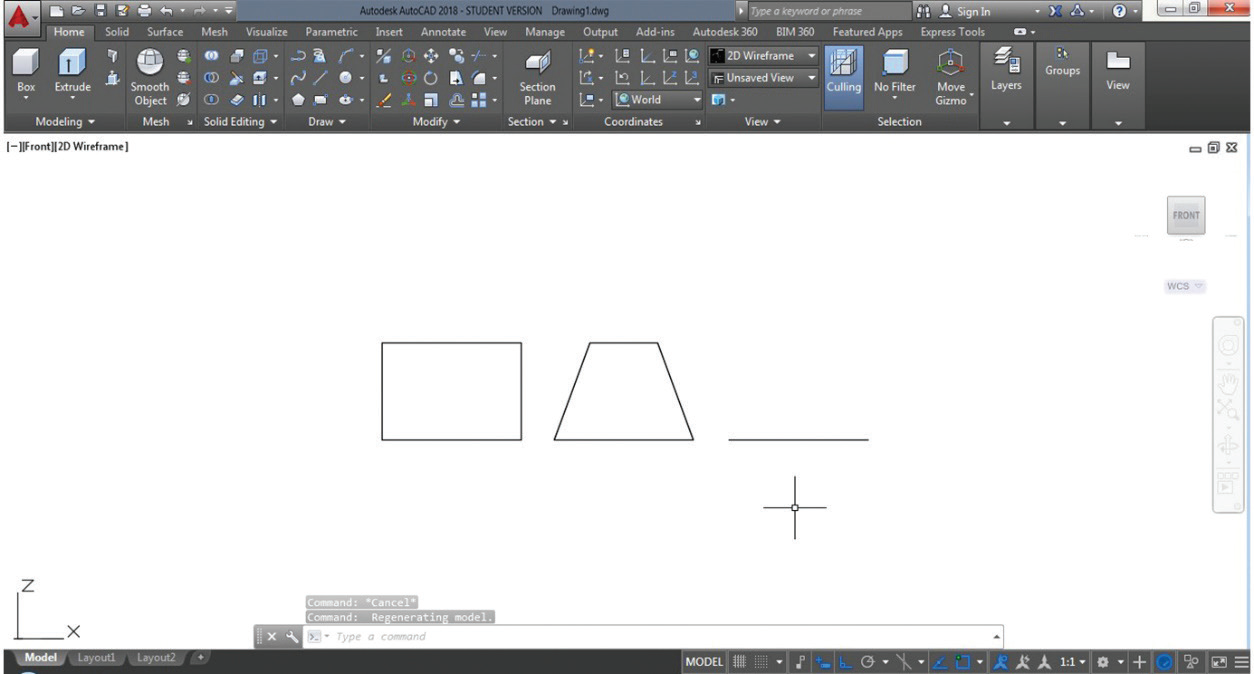Switch to the Annotate ribbon tab

coord(443,32)
